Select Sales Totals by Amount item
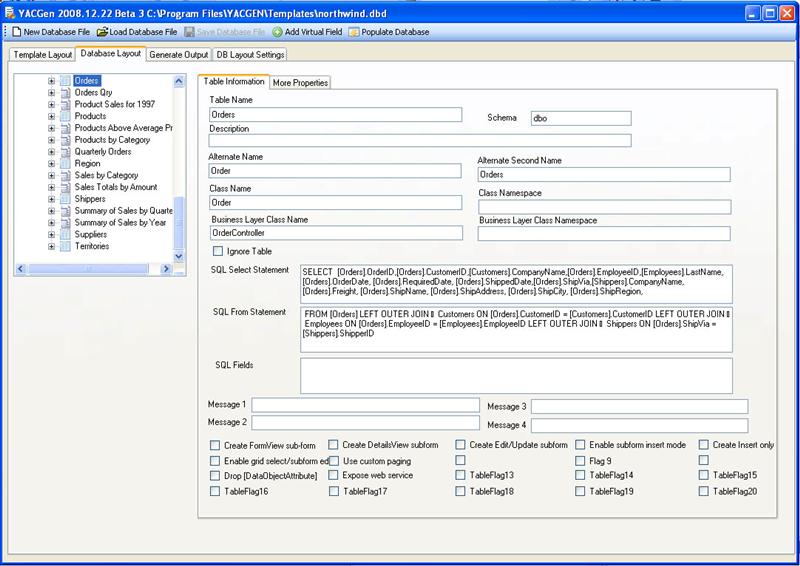This screenshot has height=566, width=800. [116, 187]
